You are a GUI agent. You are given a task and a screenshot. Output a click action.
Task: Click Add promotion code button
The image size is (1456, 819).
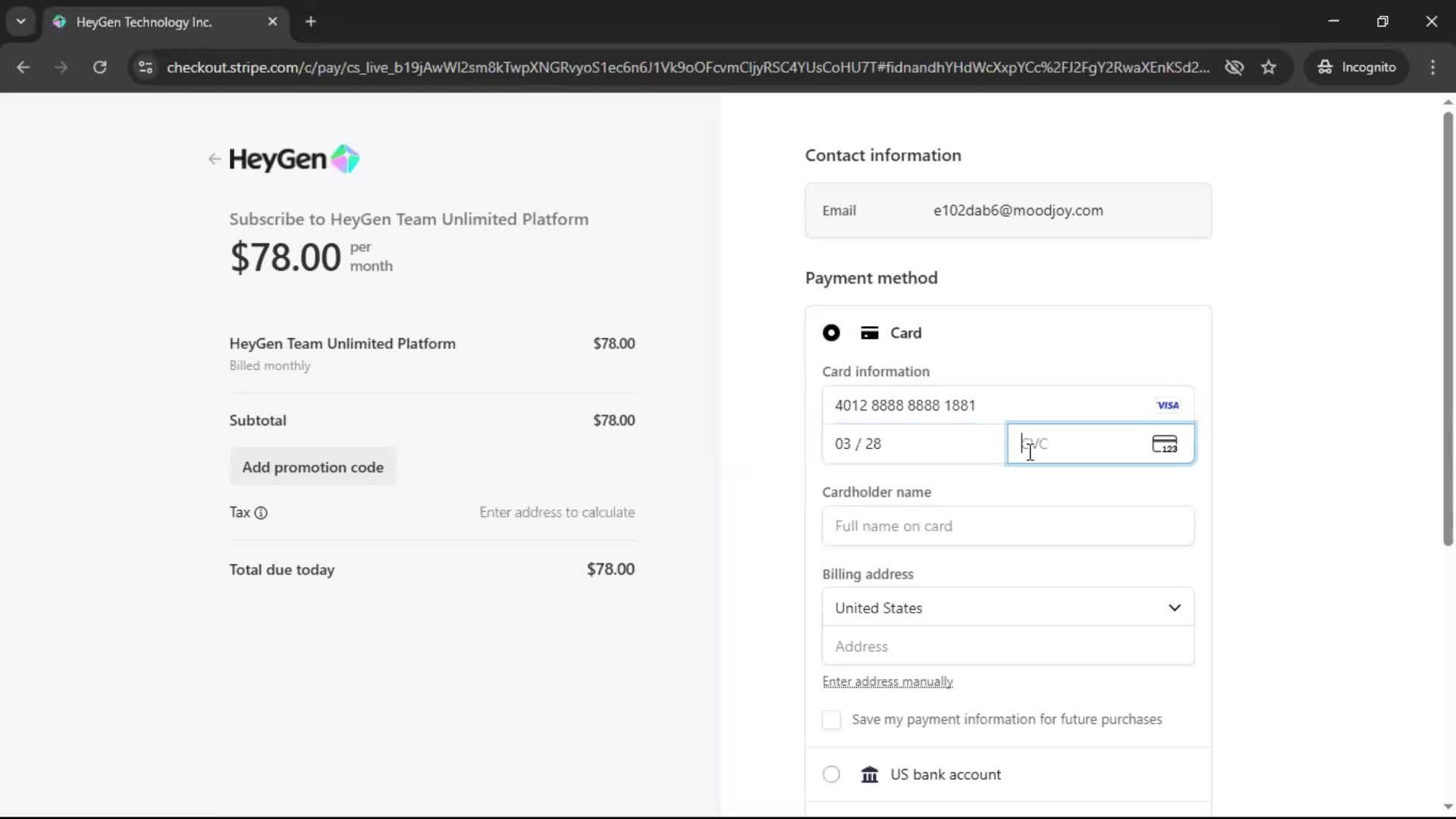coord(312,467)
